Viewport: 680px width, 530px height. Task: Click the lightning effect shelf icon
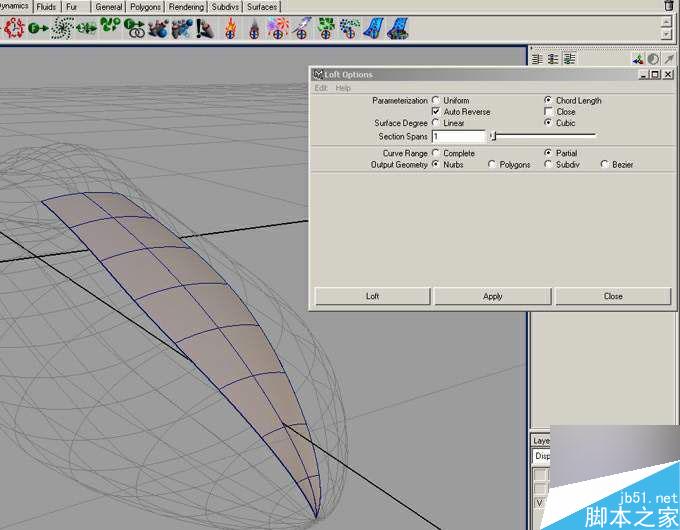point(301,27)
